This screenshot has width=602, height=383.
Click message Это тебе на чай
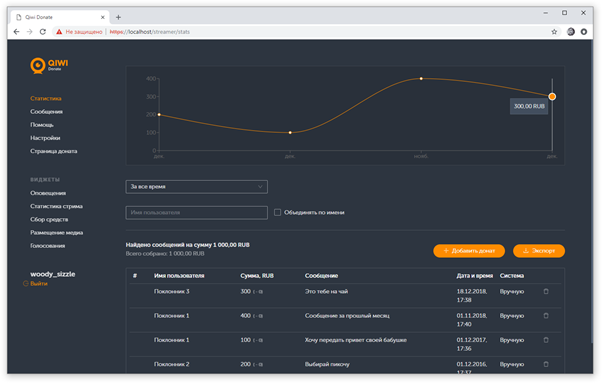click(x=326, y=292)
